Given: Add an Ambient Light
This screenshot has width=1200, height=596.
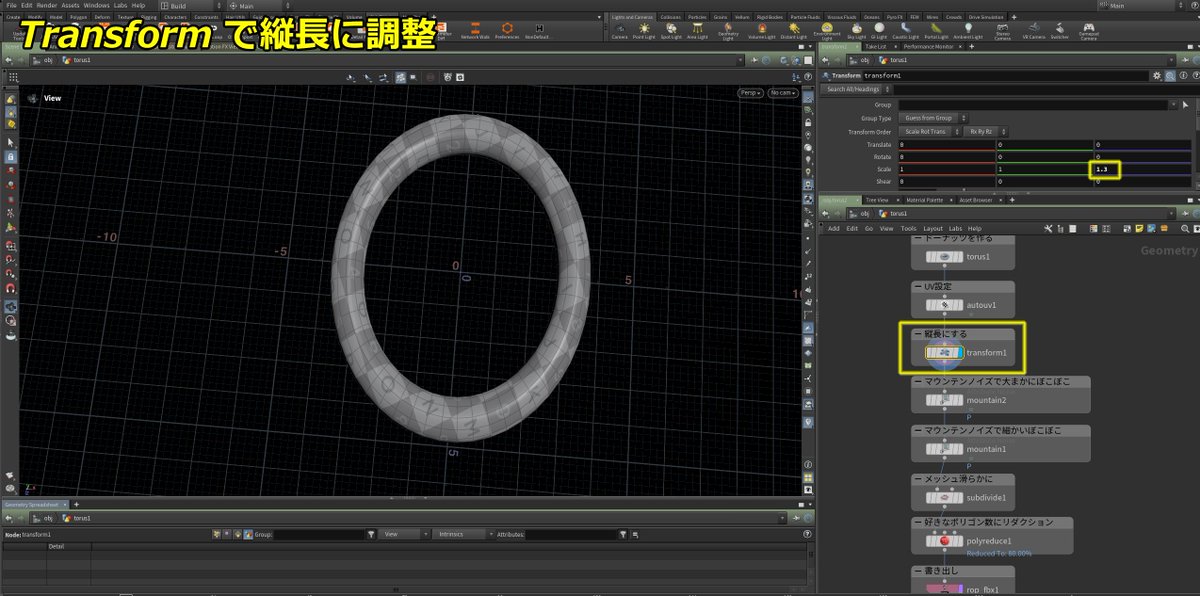Looking at the screenshot, I should click(x=970, y=32).
